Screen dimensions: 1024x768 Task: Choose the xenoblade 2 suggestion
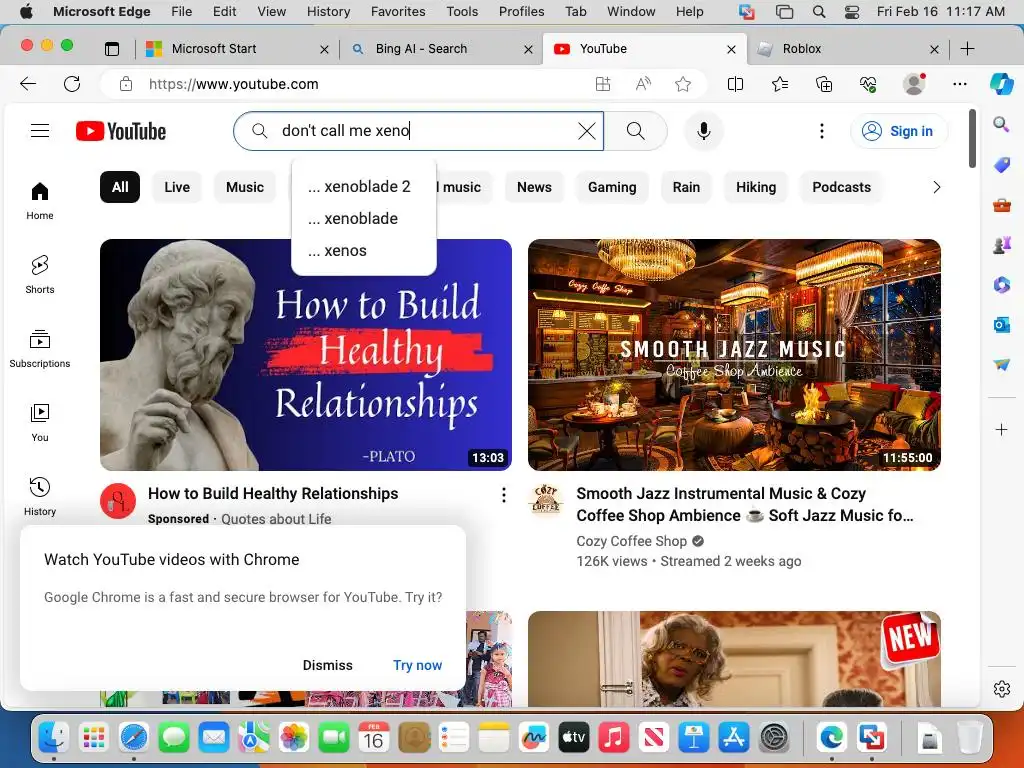pos(364,187)
